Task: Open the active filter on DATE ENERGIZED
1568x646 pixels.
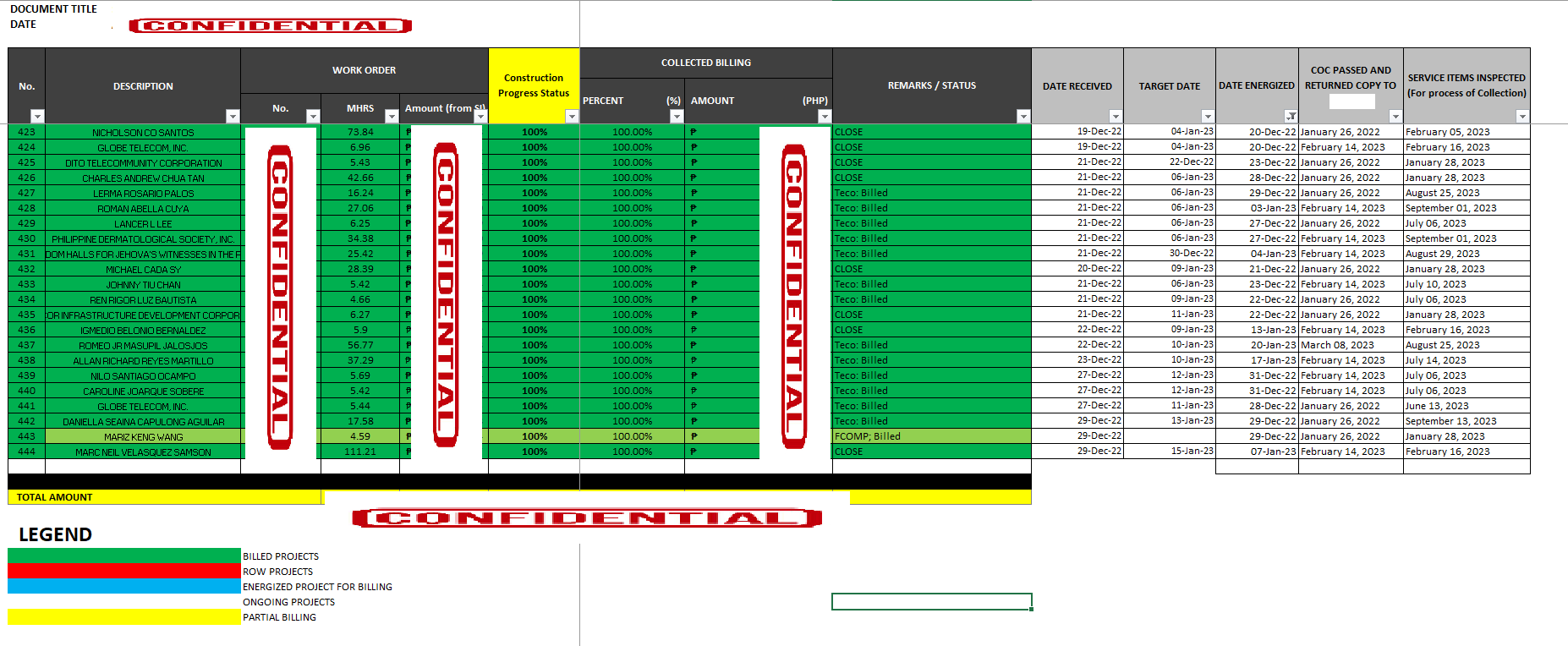Action: click(x=1291, y=116)
